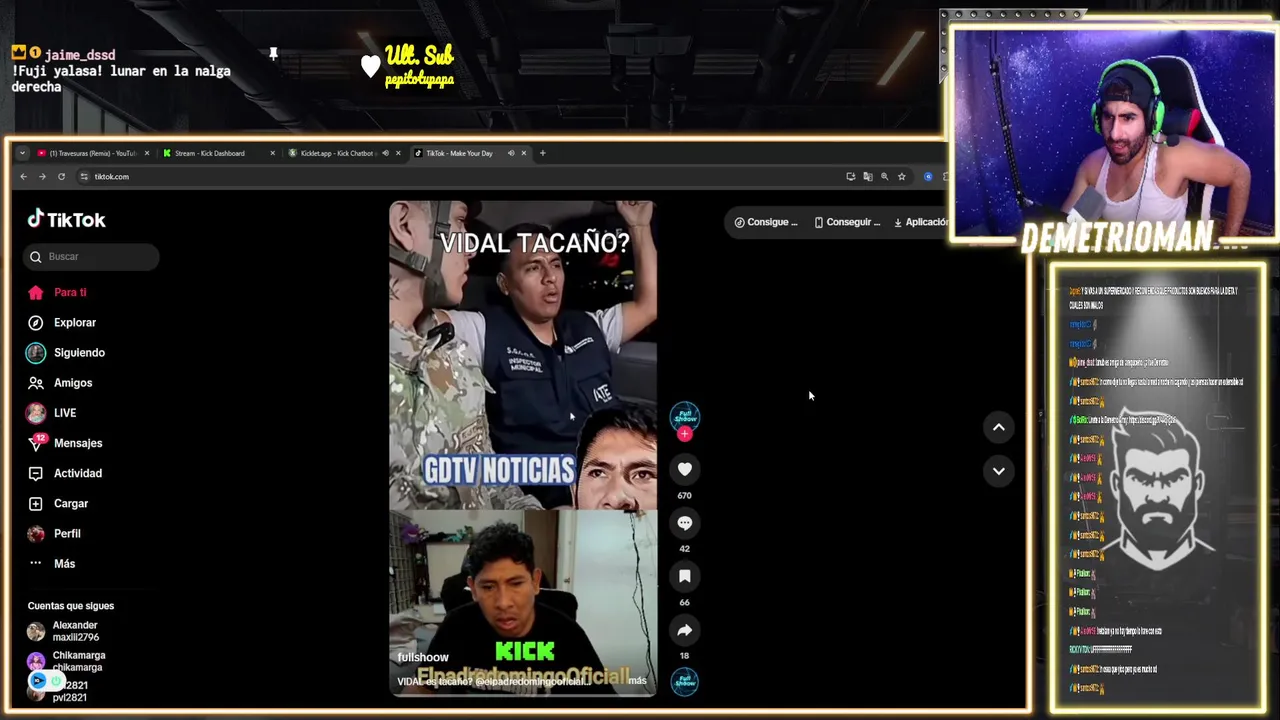Open the LIVE sidebar entry
Screen dimensions: 1280x720
tap(52, 413)
